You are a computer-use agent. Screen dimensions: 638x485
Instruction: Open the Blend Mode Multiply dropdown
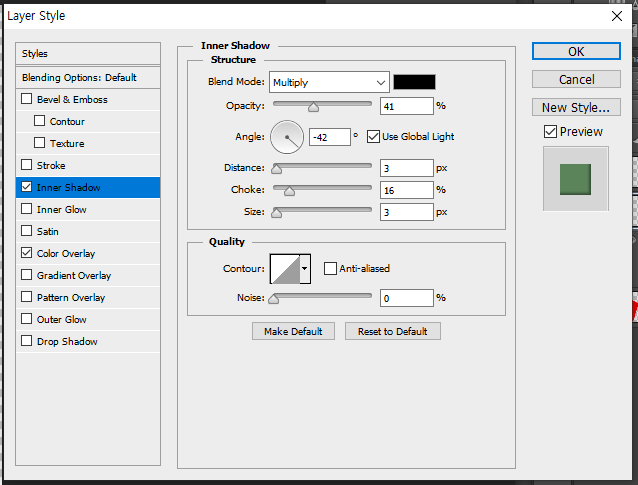329,82
